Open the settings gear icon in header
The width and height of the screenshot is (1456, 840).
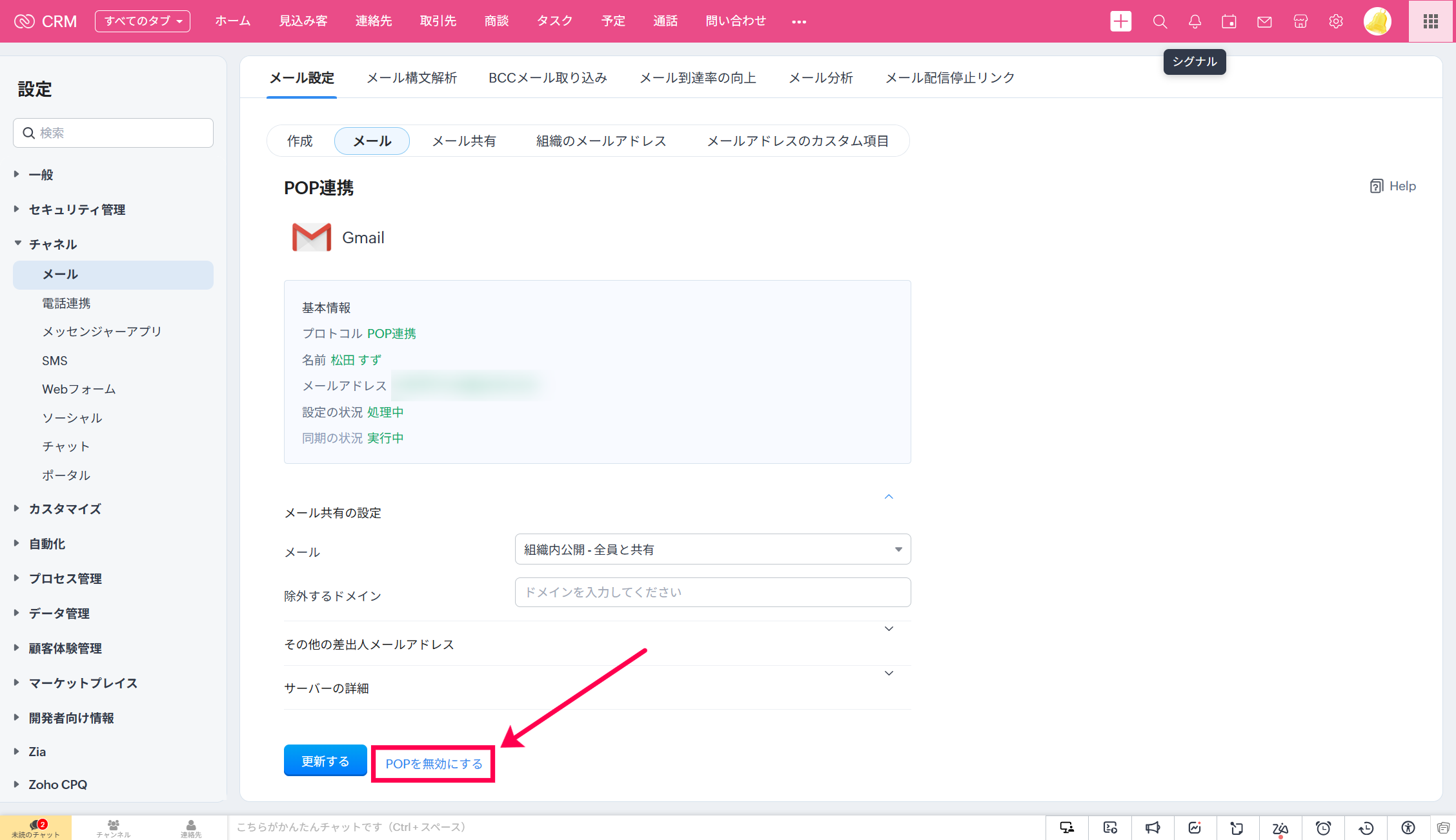tap(1336, 21)
